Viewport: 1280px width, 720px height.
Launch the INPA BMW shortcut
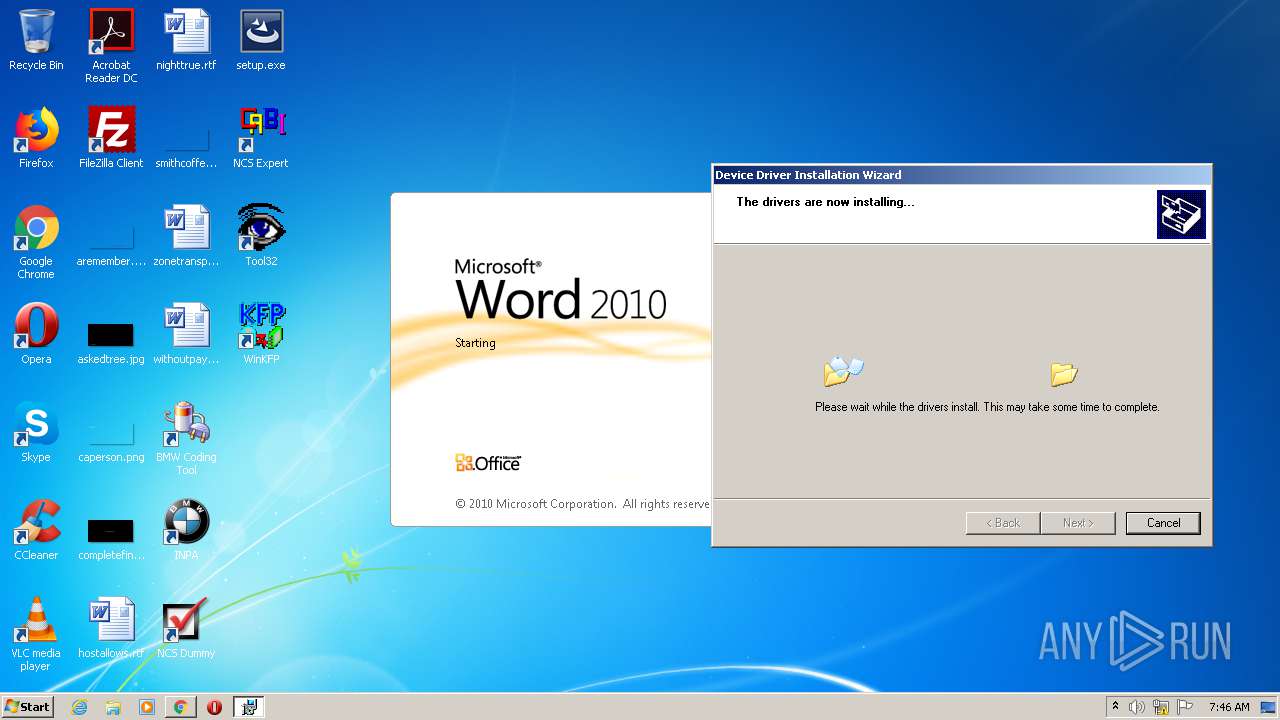pyautogui.click(x=186, y=530)
